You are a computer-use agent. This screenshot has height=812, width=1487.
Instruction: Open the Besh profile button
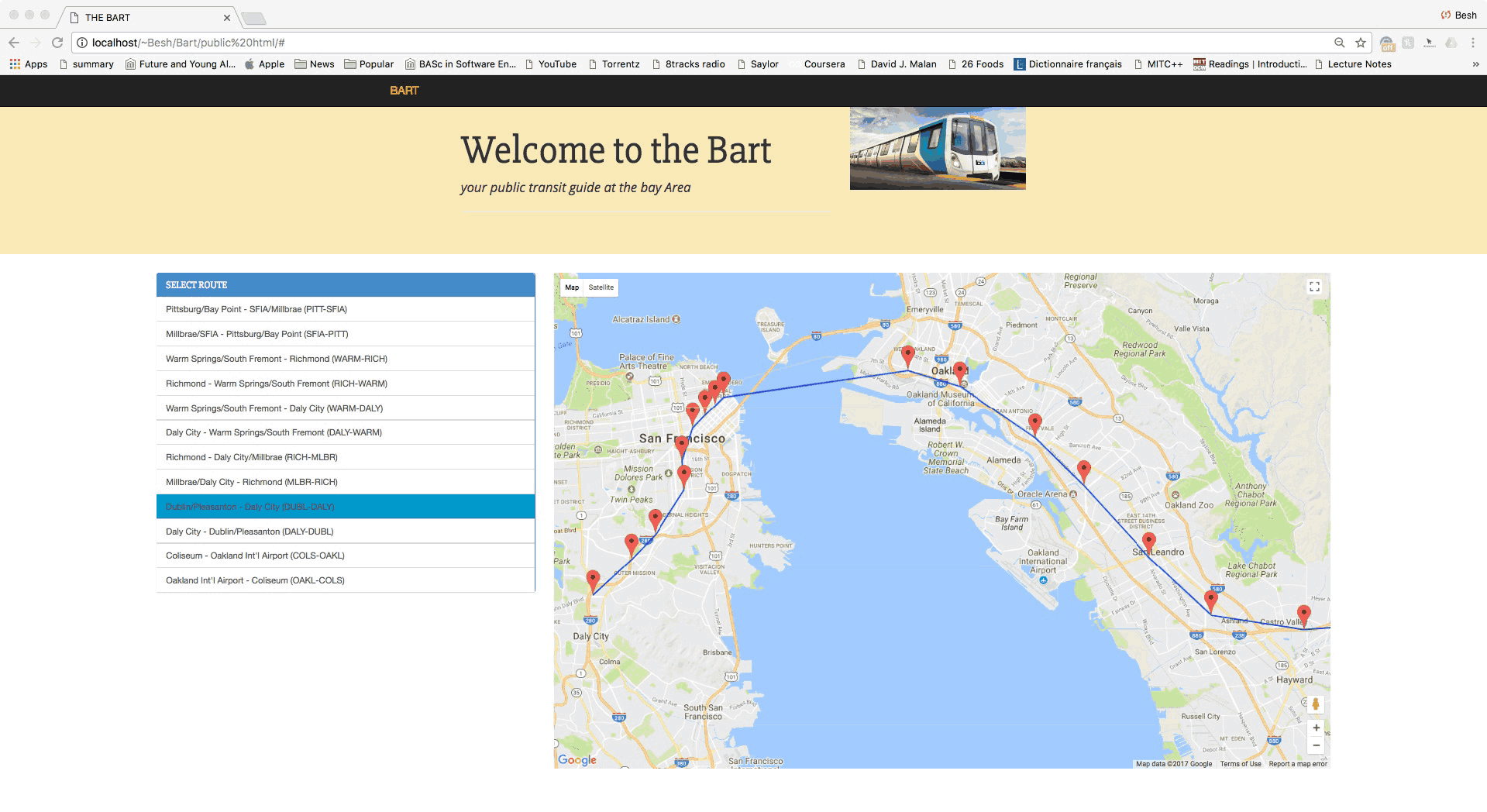coord(1458,15)
